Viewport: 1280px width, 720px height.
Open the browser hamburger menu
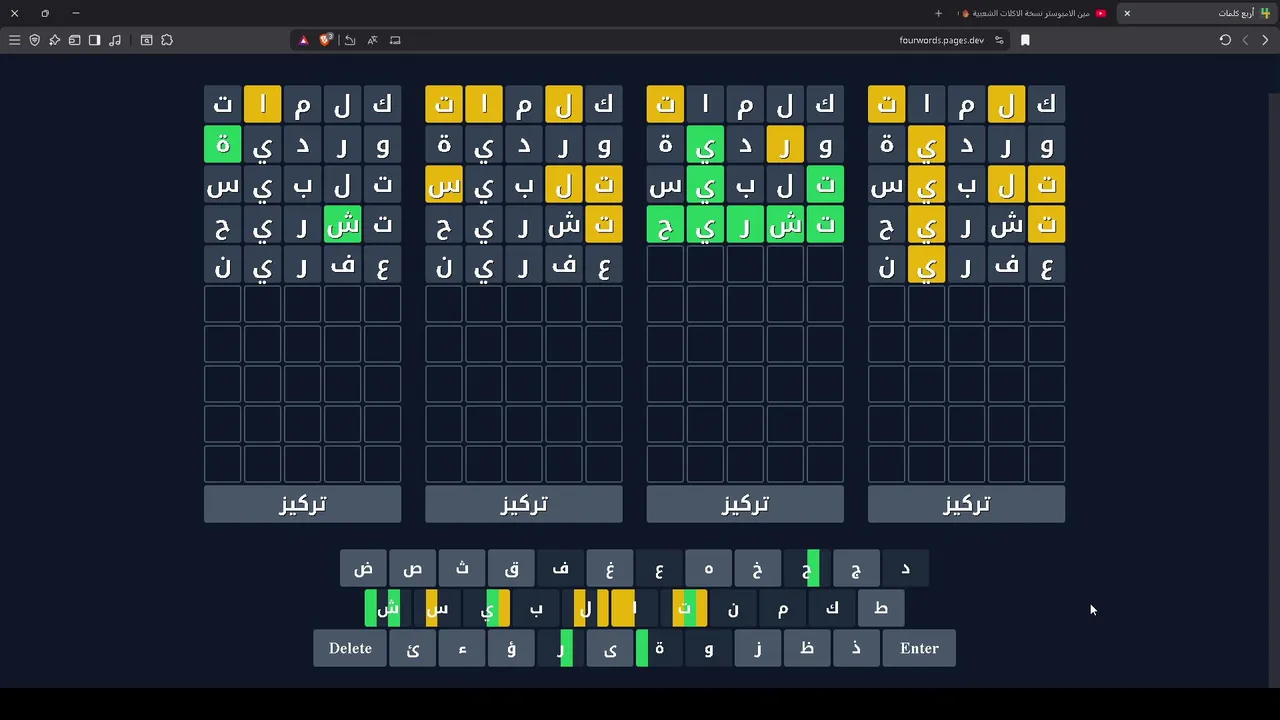pyautogui.click(x=14, y=40)
